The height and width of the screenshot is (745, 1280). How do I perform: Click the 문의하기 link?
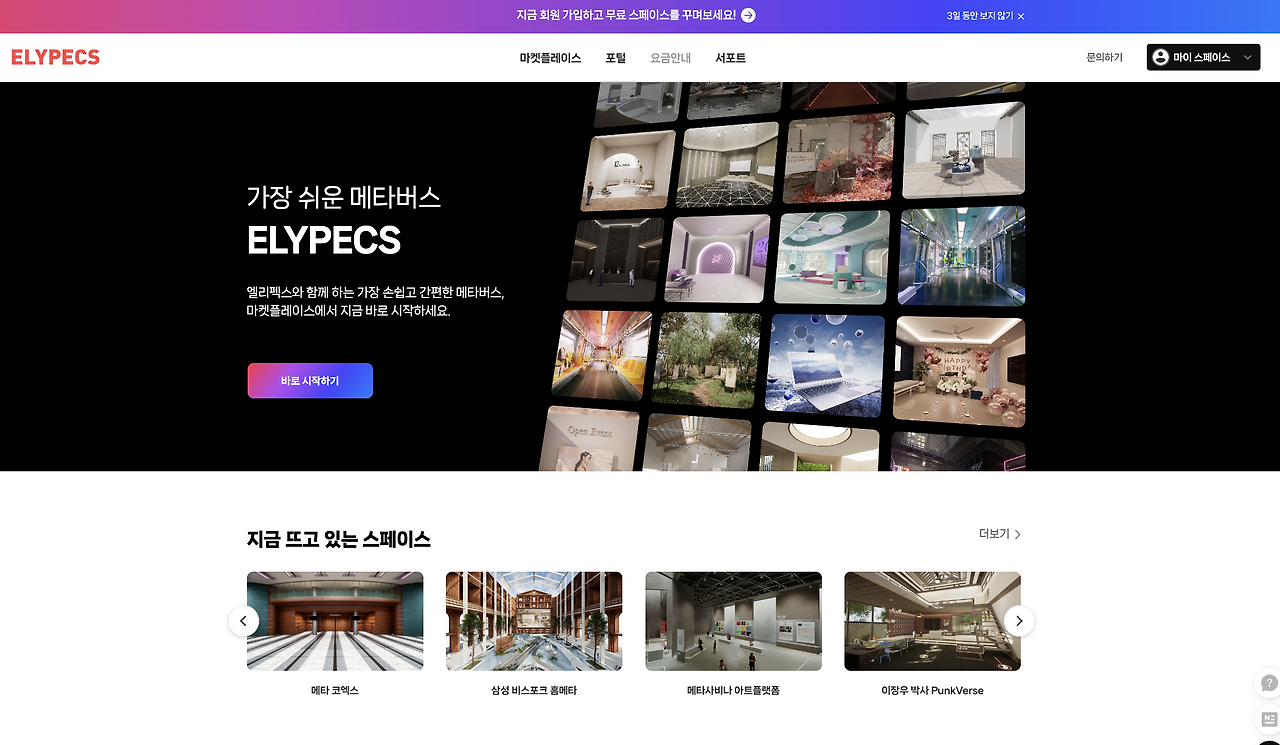(1102, 57)
